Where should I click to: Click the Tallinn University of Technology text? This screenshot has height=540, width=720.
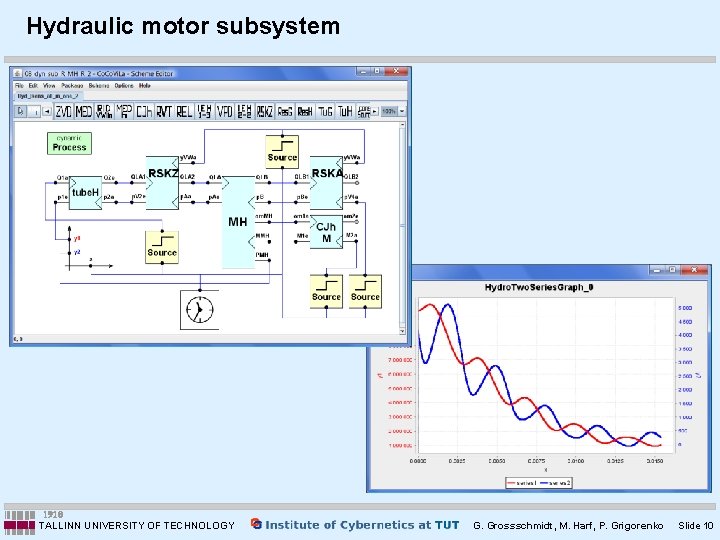136,526
